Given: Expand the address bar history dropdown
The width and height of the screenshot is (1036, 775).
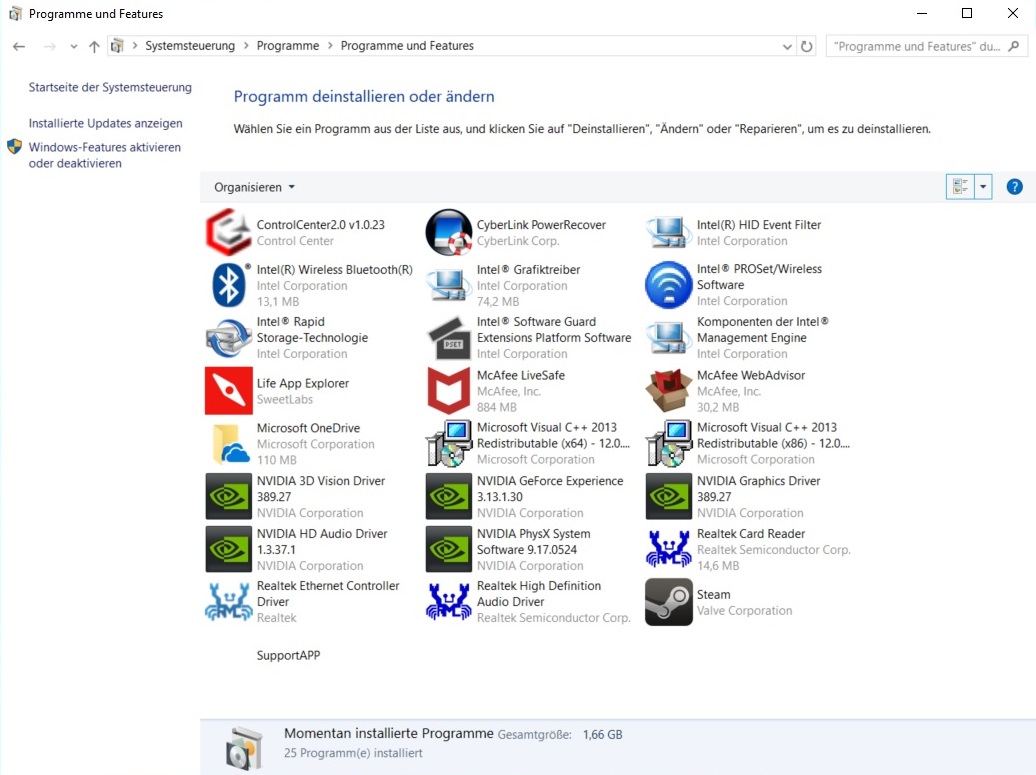Looking at the screenshot, I should [x=787, y=46].
